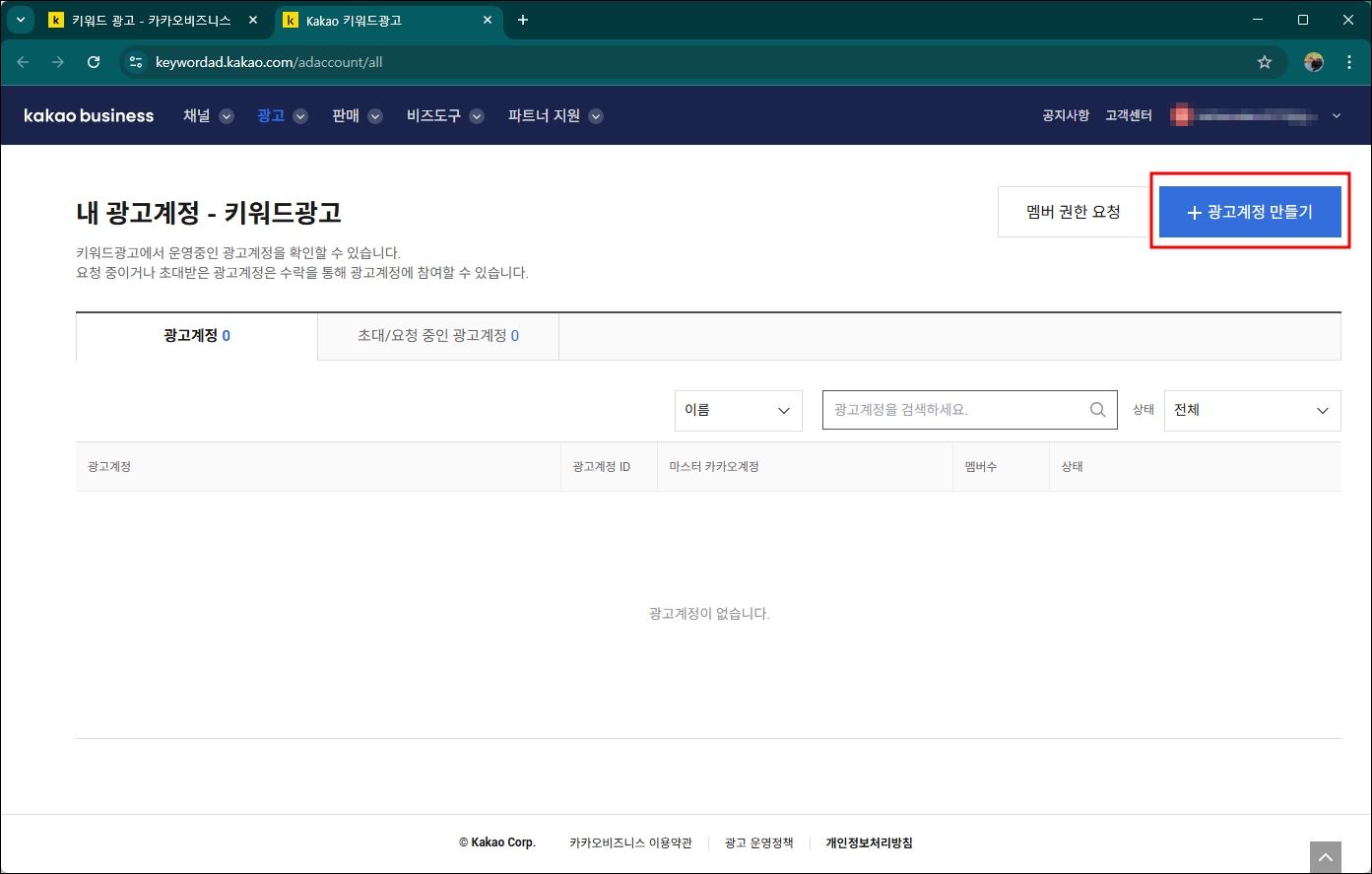Click © Kakao Corp. footer text
The height and width of the screenshot is (874, 1372).
click(497, 842)
